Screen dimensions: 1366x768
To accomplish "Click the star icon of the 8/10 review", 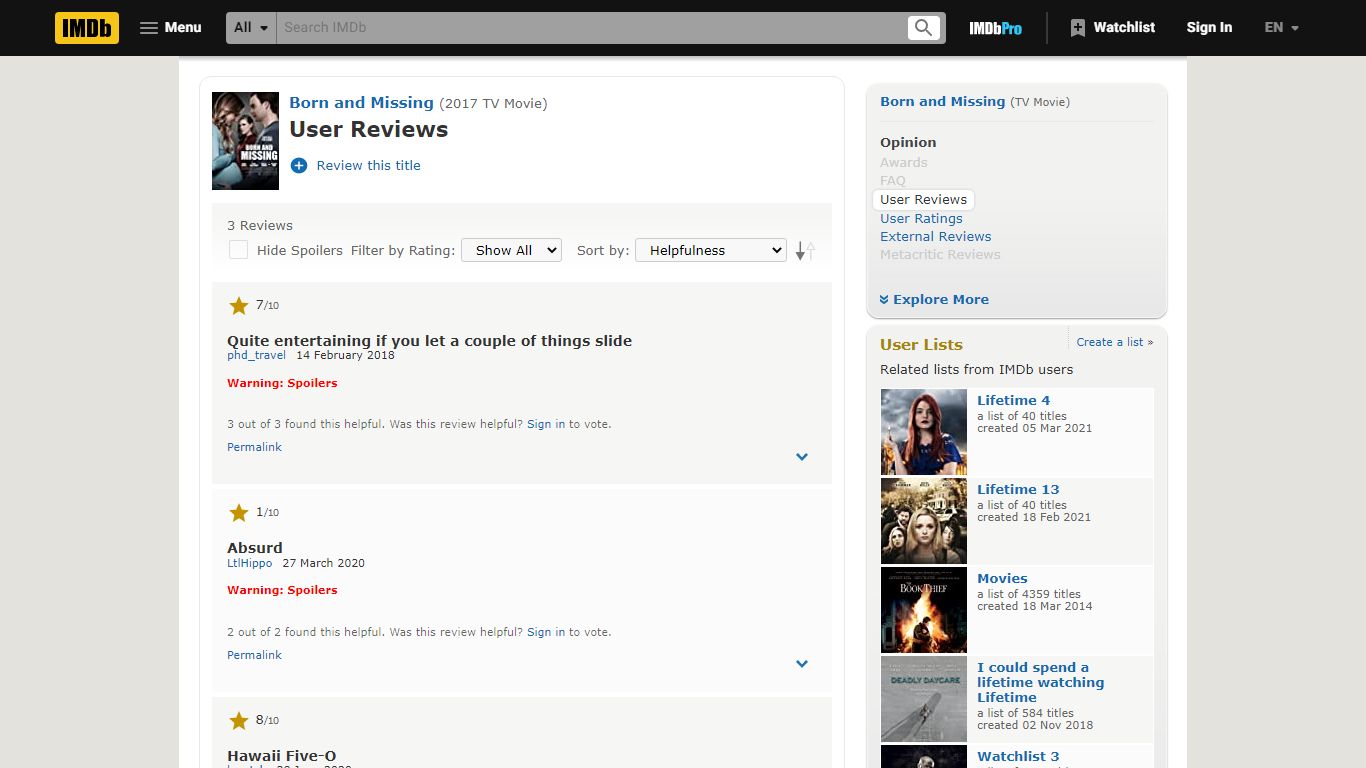I will click(239, 721).
